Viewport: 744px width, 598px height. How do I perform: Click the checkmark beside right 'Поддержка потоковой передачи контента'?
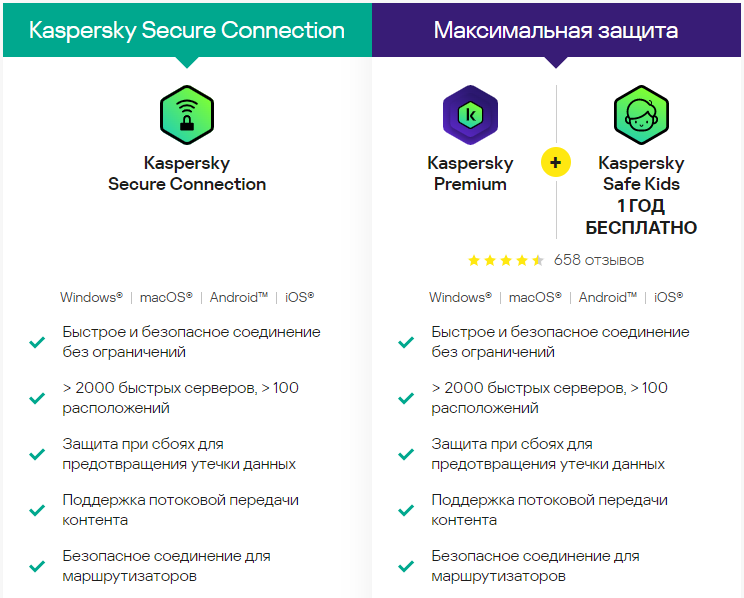(x=406, y=510)
